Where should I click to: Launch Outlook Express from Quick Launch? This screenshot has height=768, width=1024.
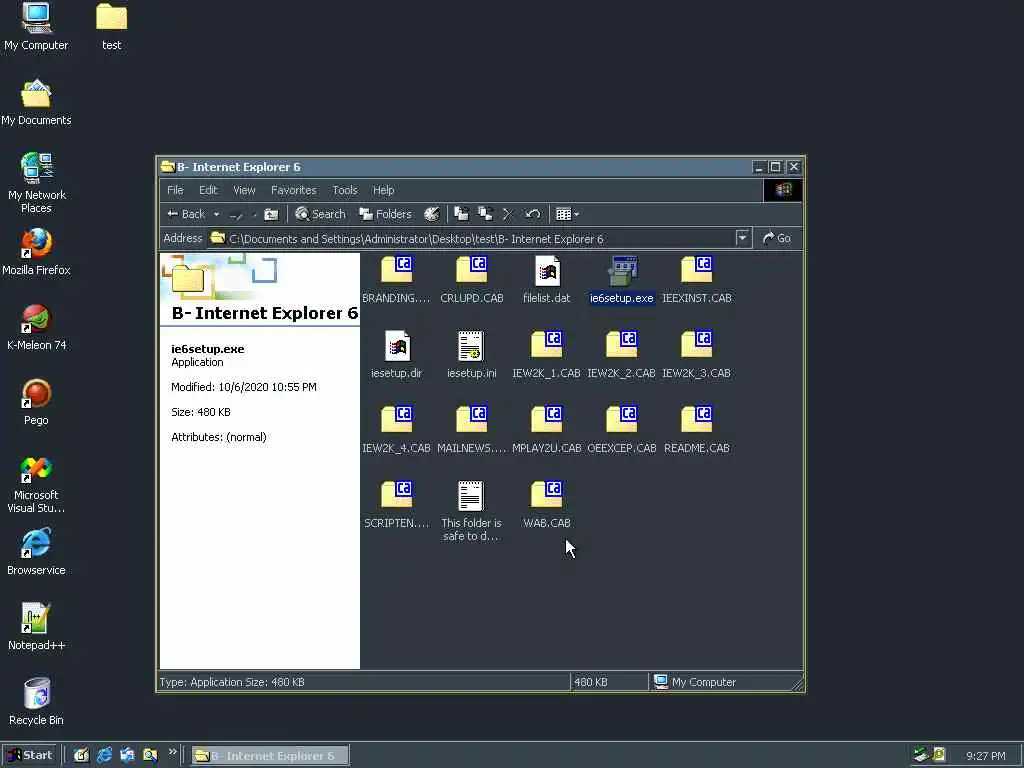(x=127, y=756)
